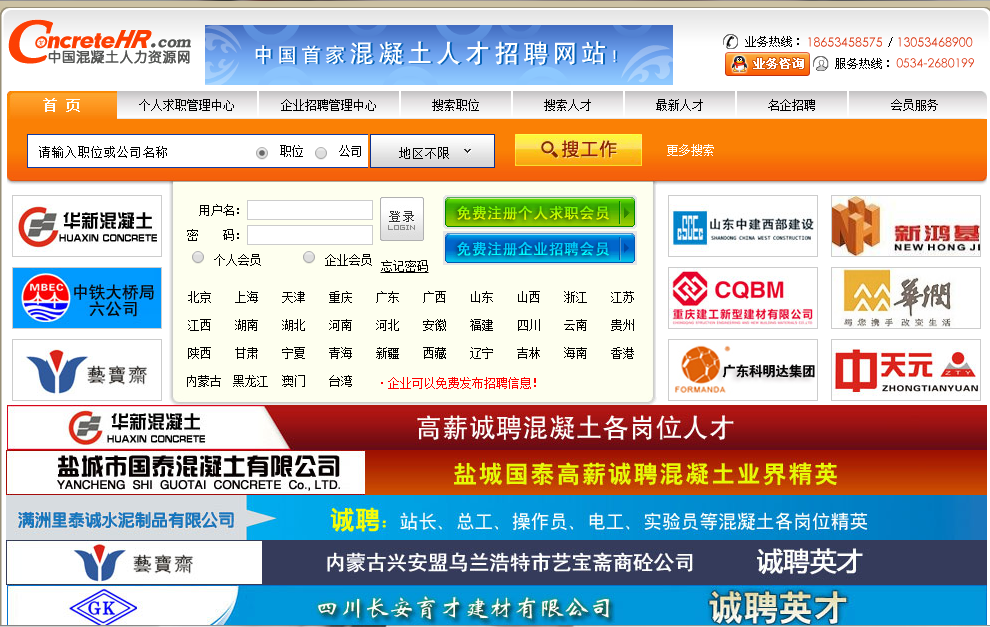Select the 四川 region link
This screenshot has width=990, height=627.
point(528,325)
